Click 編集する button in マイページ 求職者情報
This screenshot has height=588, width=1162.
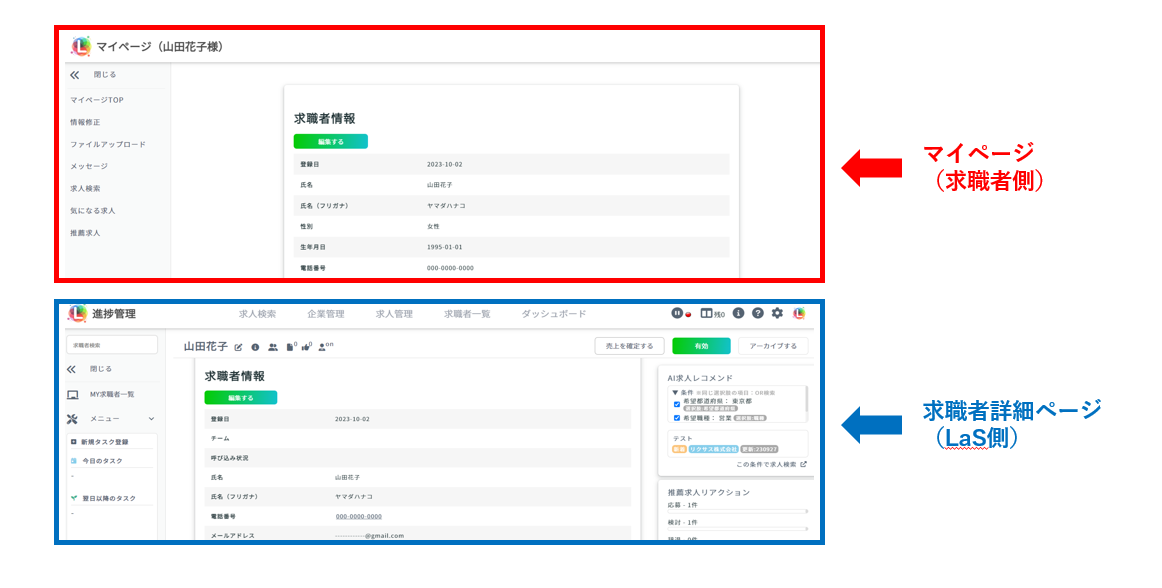331,142
